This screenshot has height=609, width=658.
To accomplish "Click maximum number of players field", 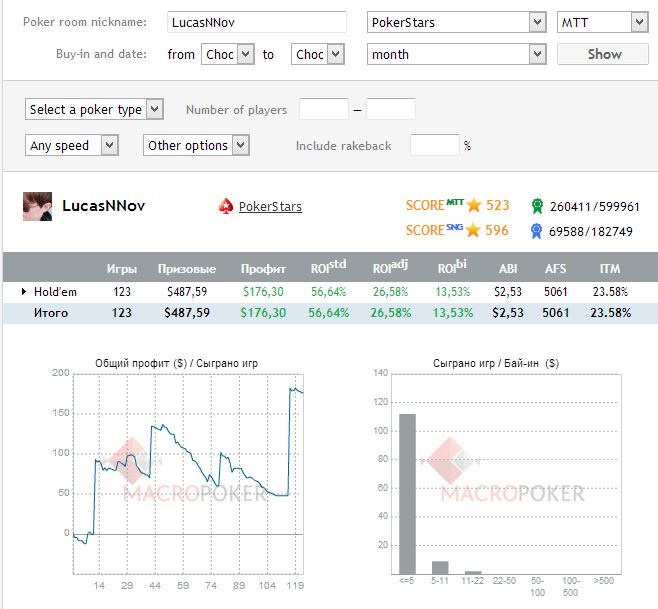I will coord(391,109).
